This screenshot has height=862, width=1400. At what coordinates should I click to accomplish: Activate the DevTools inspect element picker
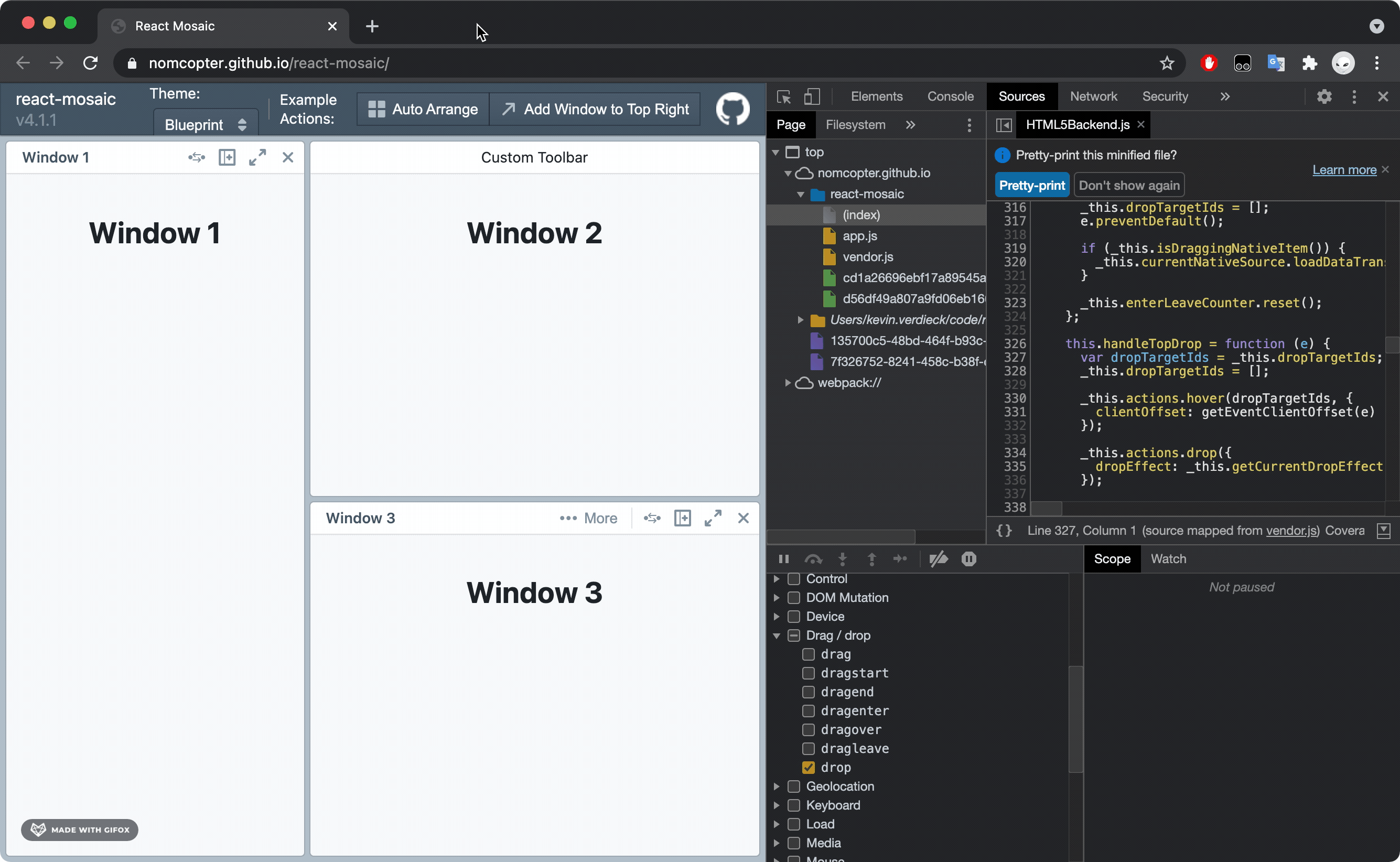click(784, 97)
